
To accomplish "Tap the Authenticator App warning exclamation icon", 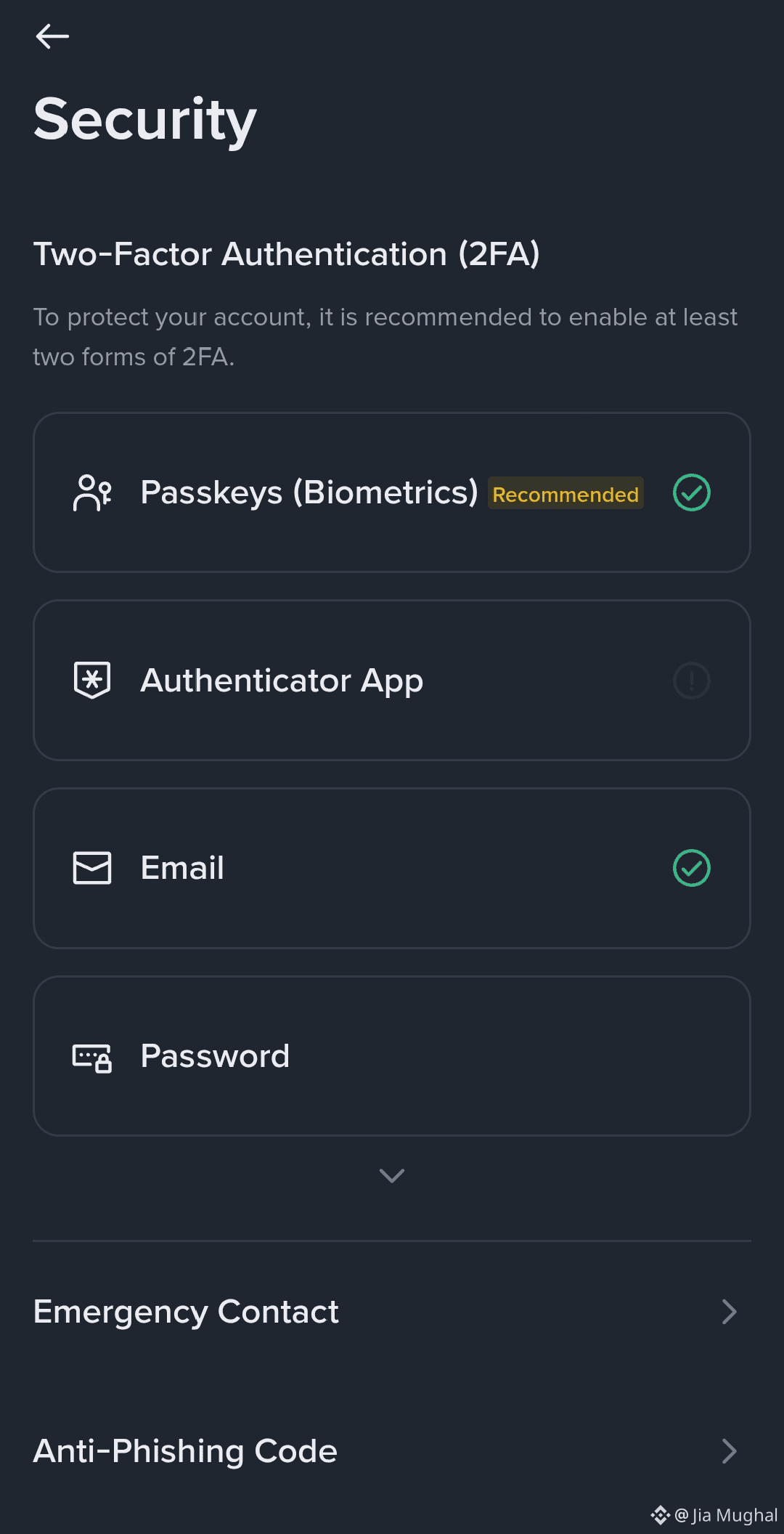I will point(691,681).
